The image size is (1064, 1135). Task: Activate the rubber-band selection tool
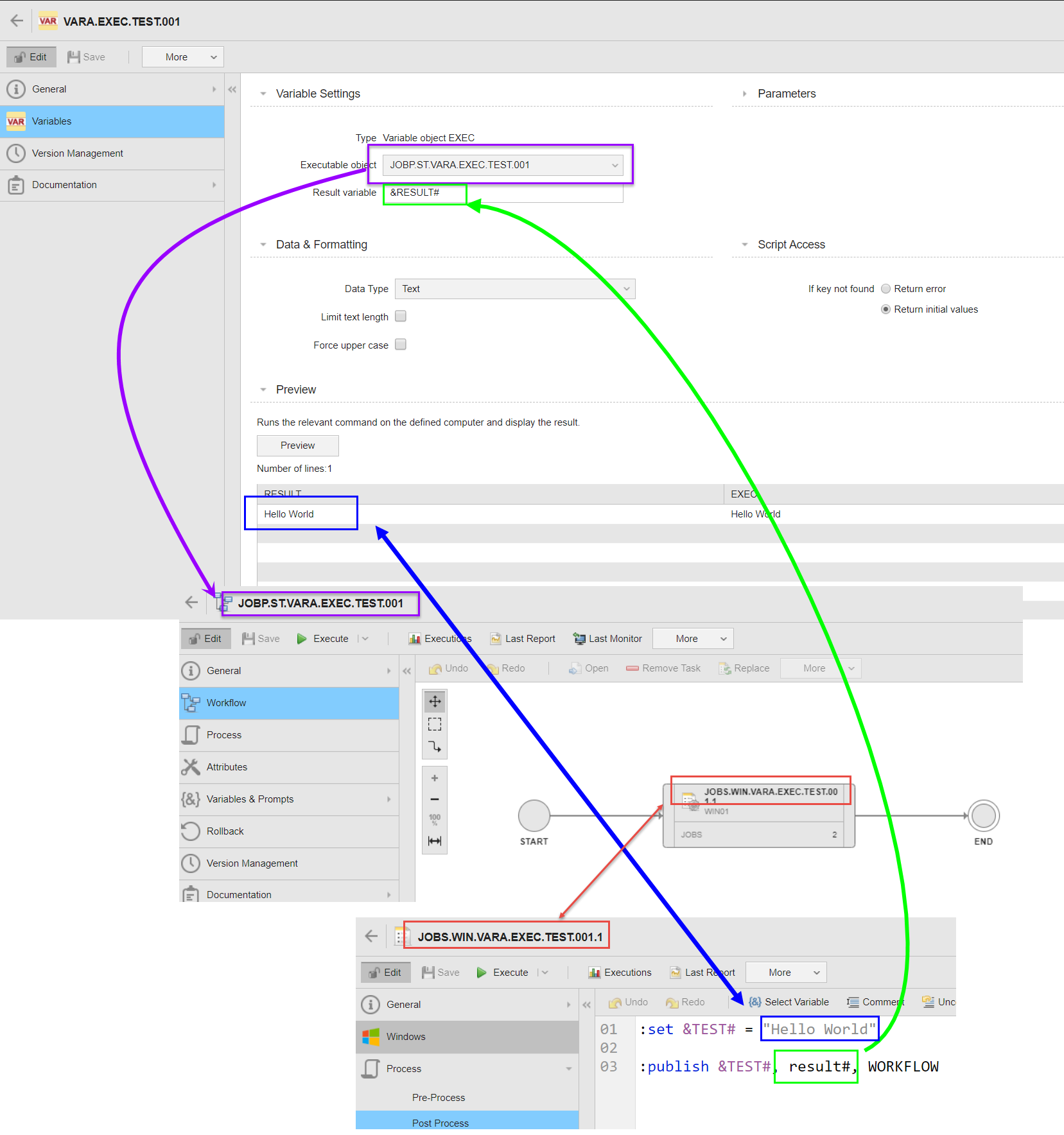(x=435, y=723)
